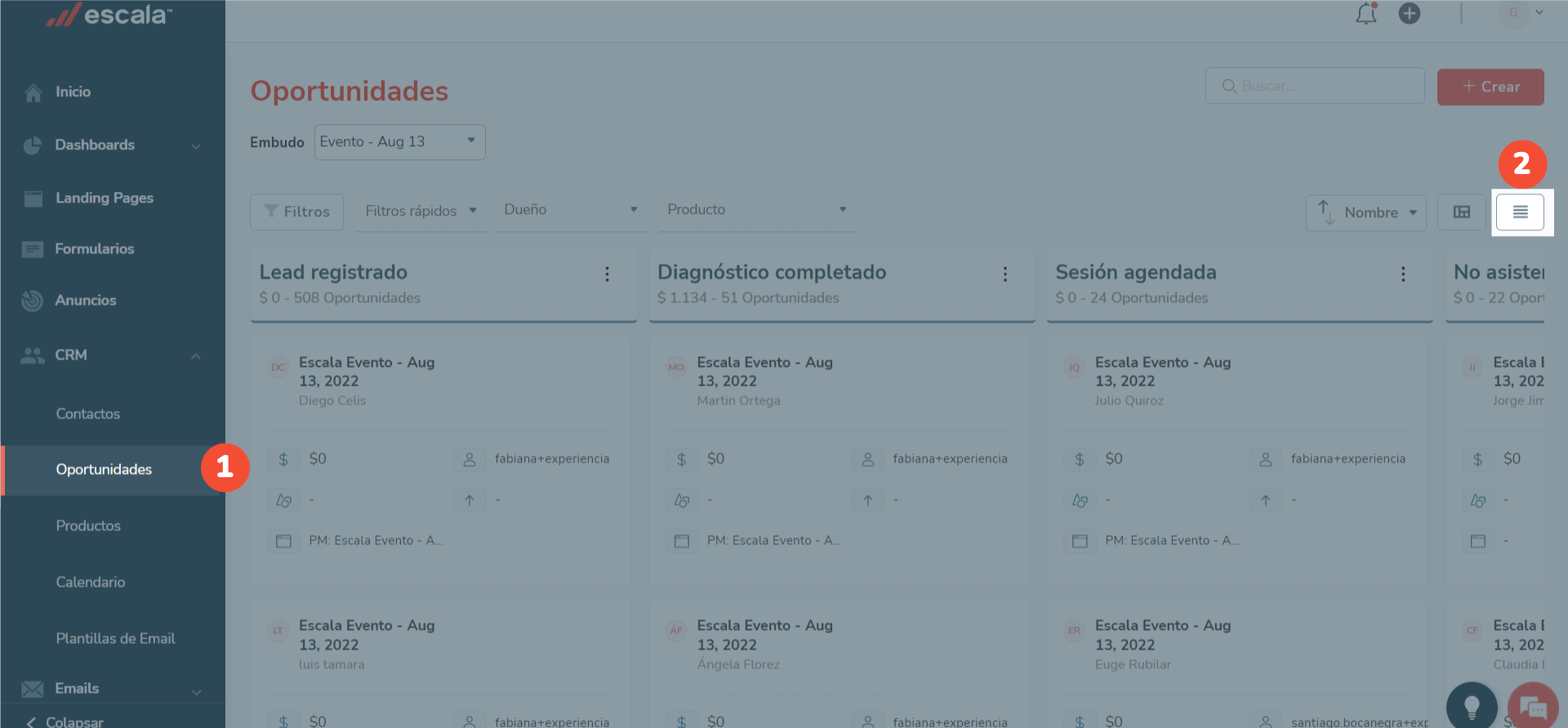Open the Dueño filter dropdown
This screenshot has width=1568, height=728.
(x=571, y=210)
